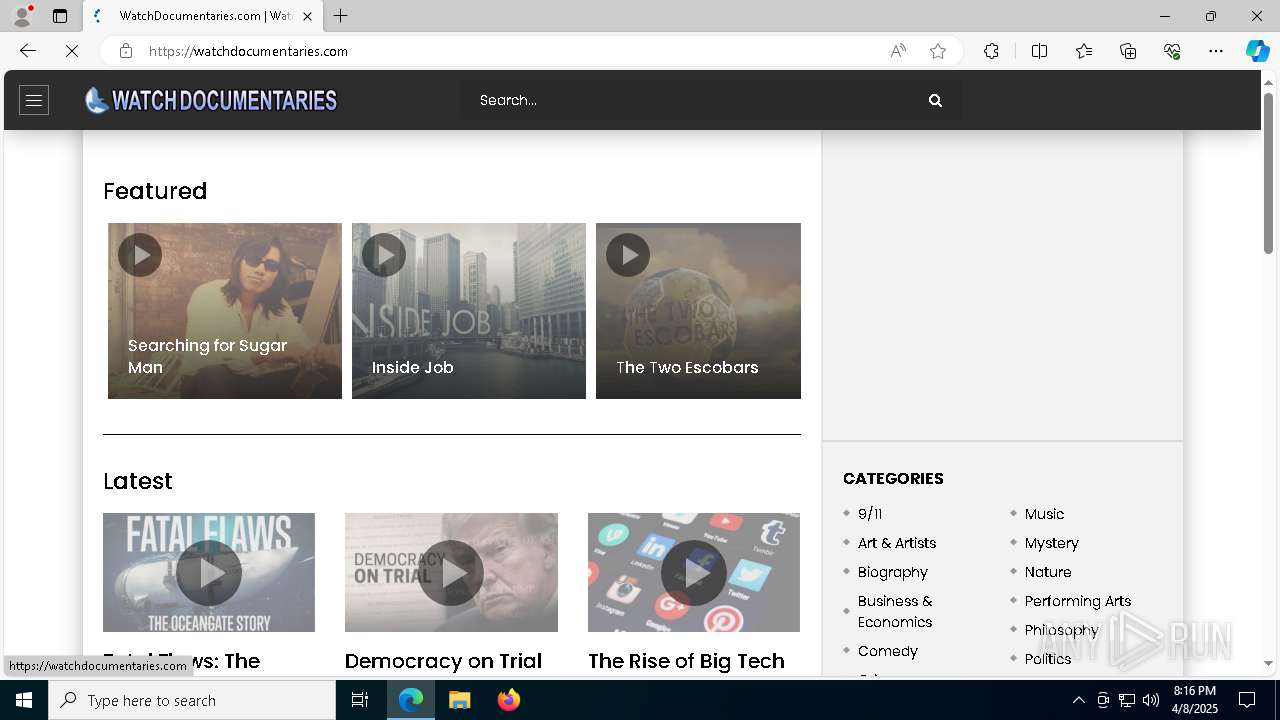The image size is (1280, 720).
Task: Select the Performing Arts category
Action: [x=1078, y=601]
